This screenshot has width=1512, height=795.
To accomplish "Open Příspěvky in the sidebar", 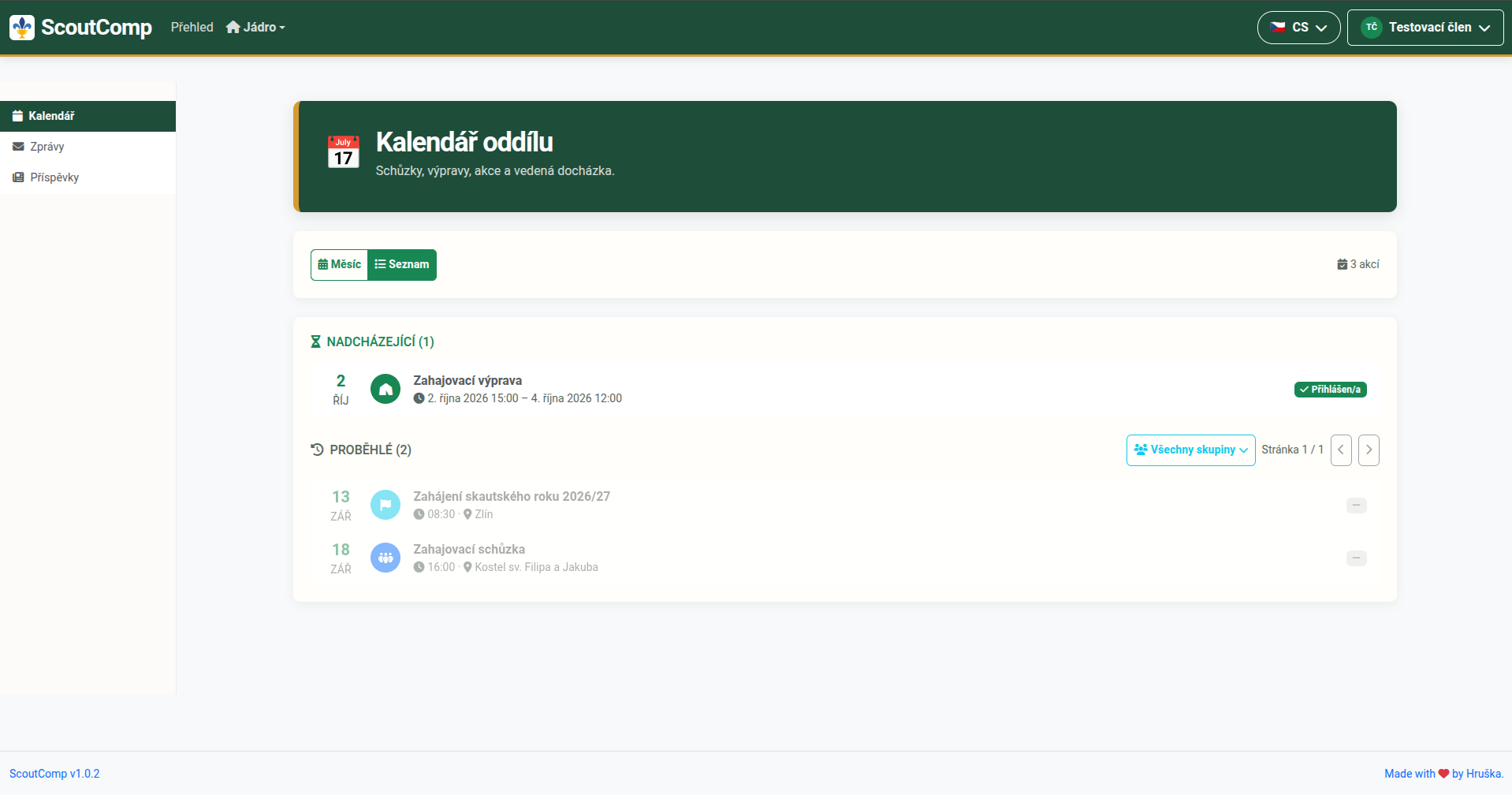I will (88, 177).
